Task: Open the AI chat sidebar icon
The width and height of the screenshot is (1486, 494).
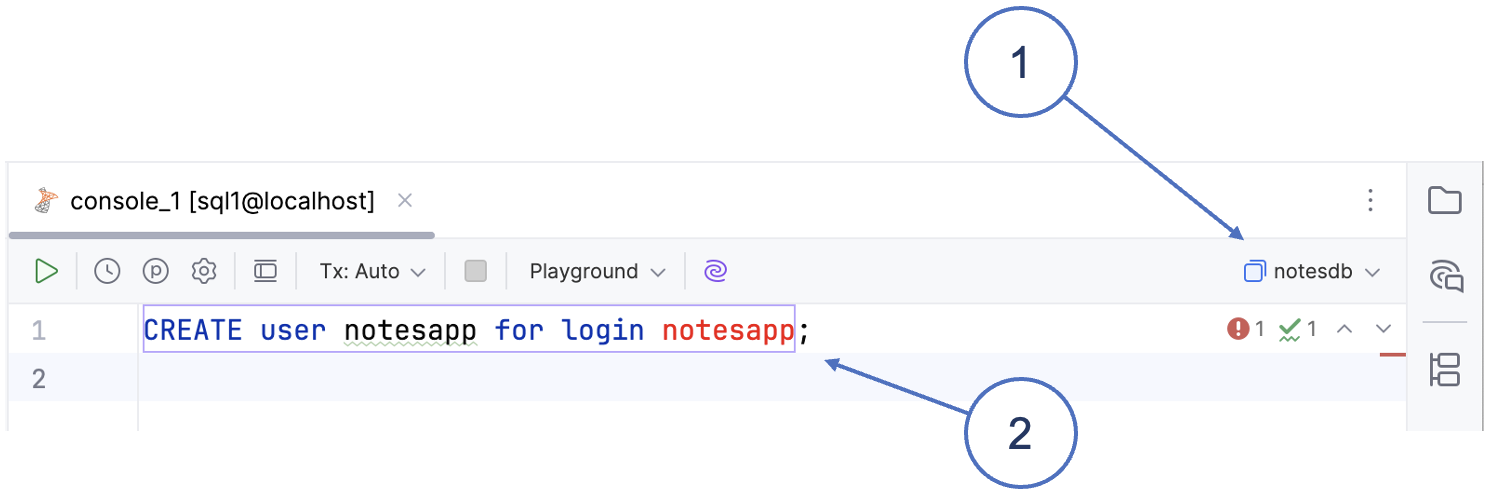Action: 1446,275
